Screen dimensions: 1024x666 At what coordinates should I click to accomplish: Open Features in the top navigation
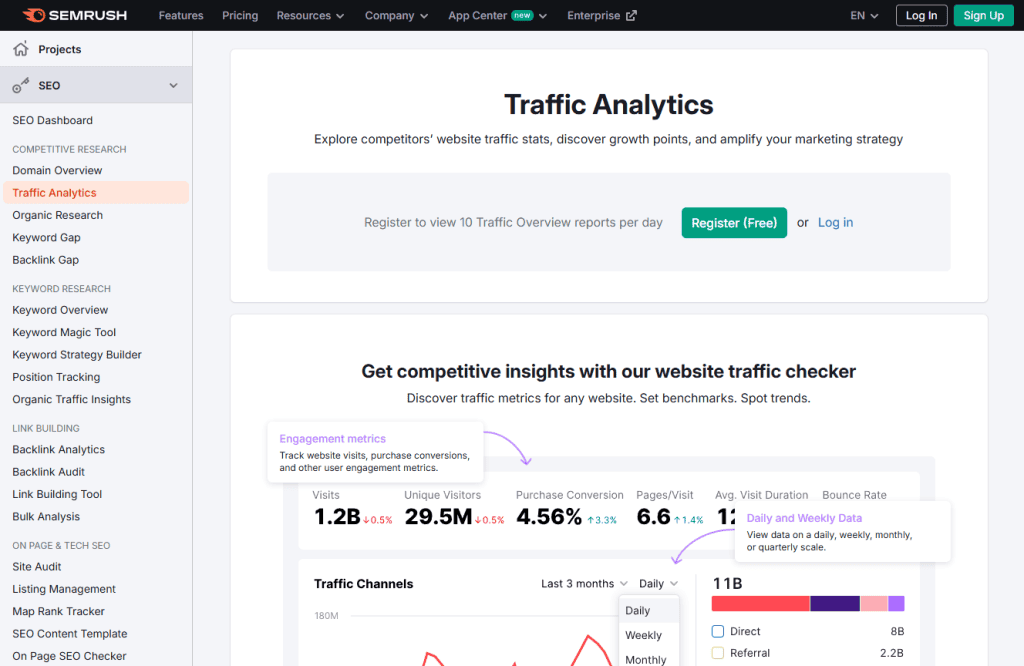[x=181, y=16]
